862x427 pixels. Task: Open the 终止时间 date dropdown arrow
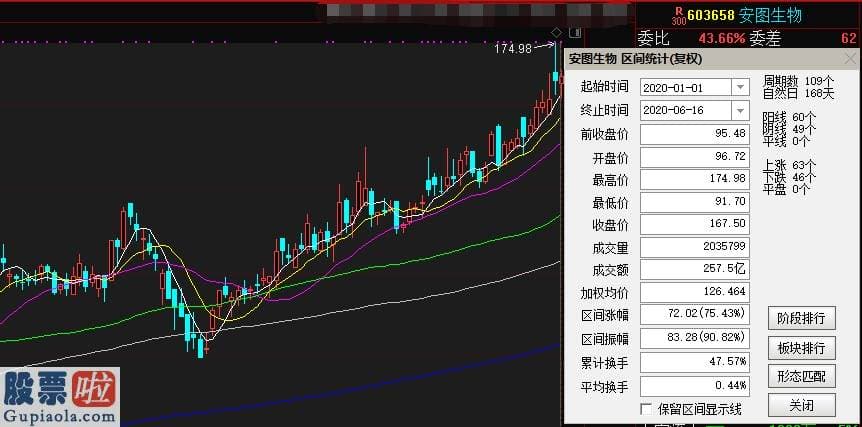coord(740,111)
